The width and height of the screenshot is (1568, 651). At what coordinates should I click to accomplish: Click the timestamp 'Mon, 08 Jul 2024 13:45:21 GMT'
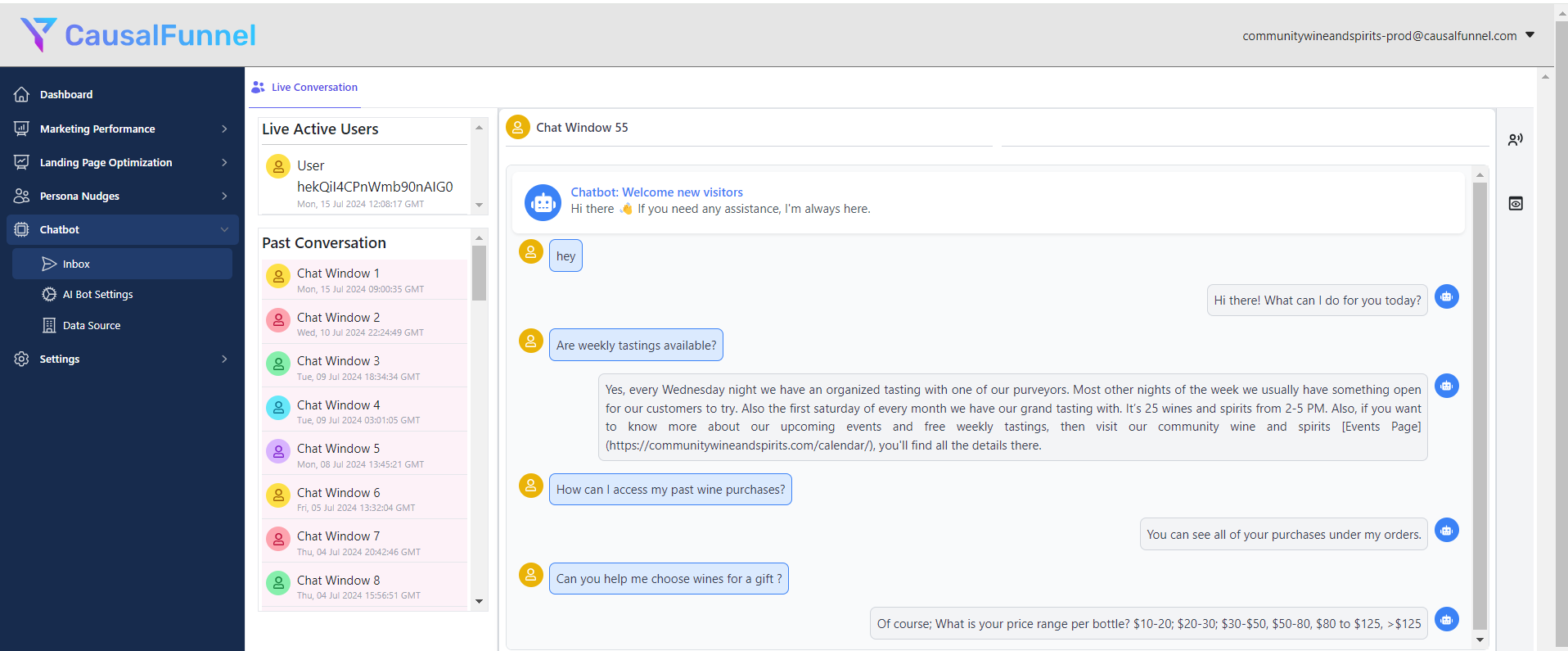(360, 464)
